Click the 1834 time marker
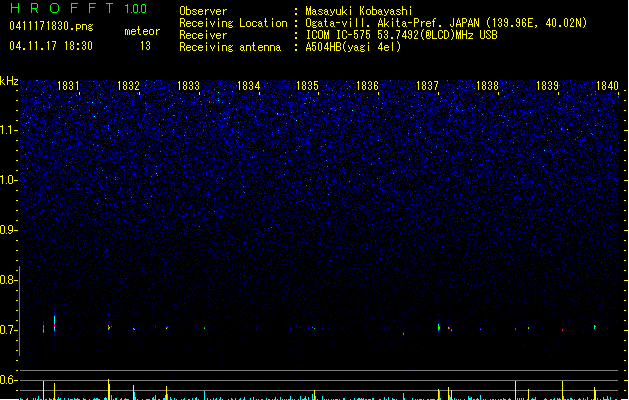The height and width of the screenshot is (400, 629). pyautogui.click(x=248, y=86)
